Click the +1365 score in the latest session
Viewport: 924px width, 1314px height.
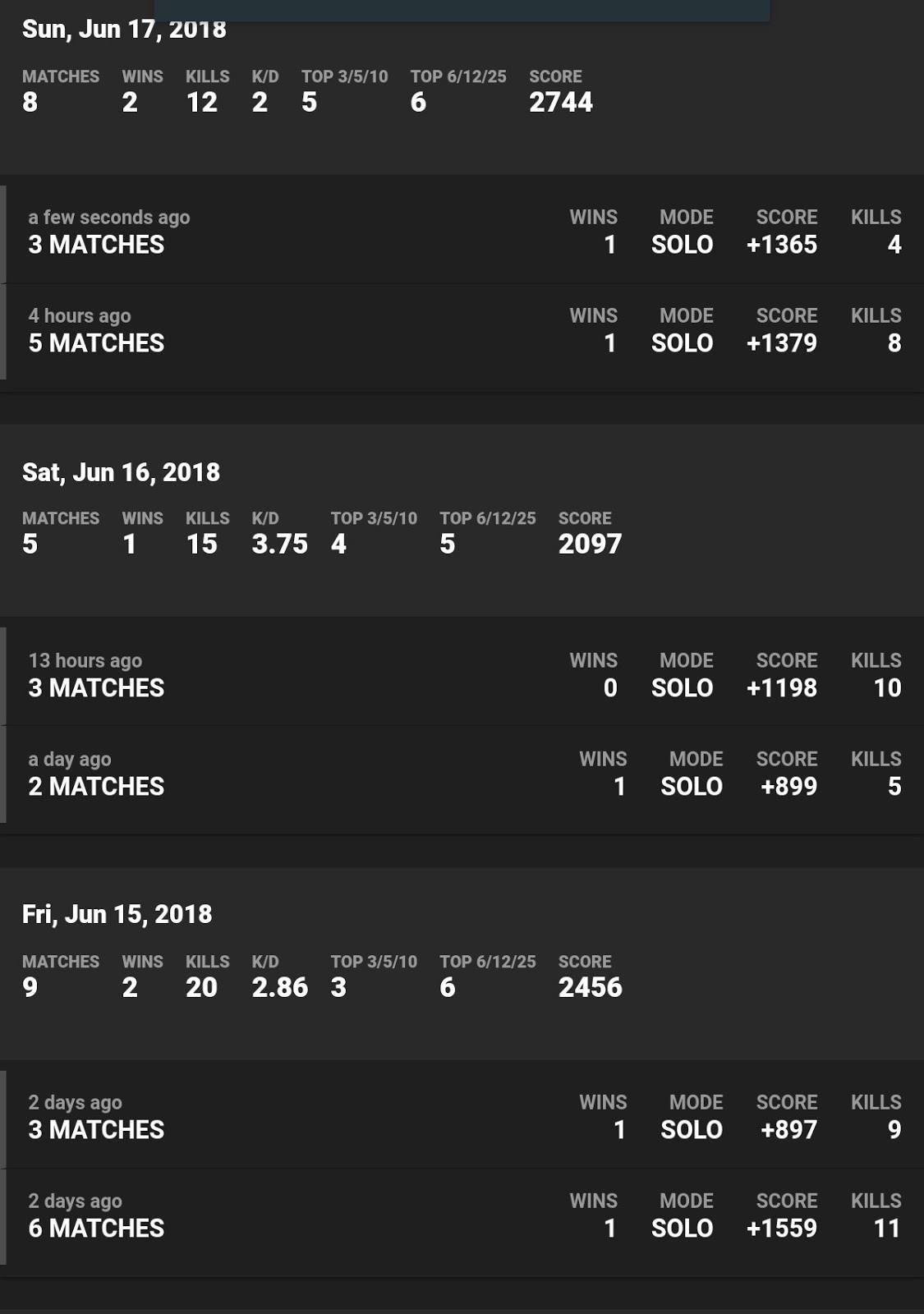point(781,245)
